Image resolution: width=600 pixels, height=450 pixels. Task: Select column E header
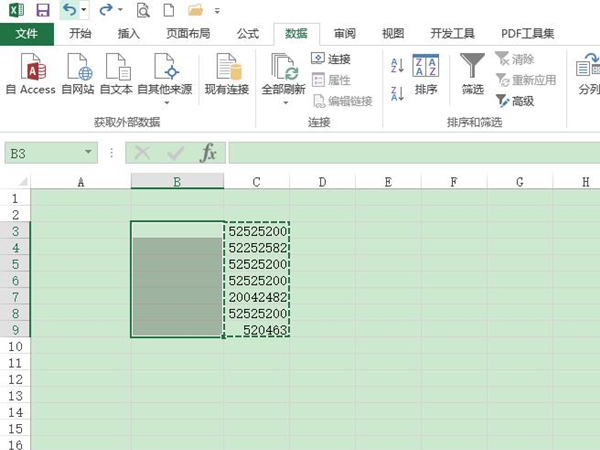coord(386,182)
